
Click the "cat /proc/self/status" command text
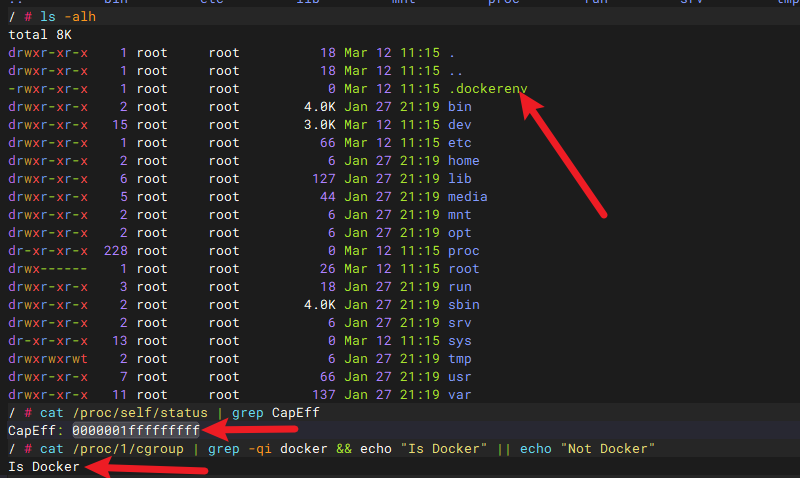[x=111, y=412]
